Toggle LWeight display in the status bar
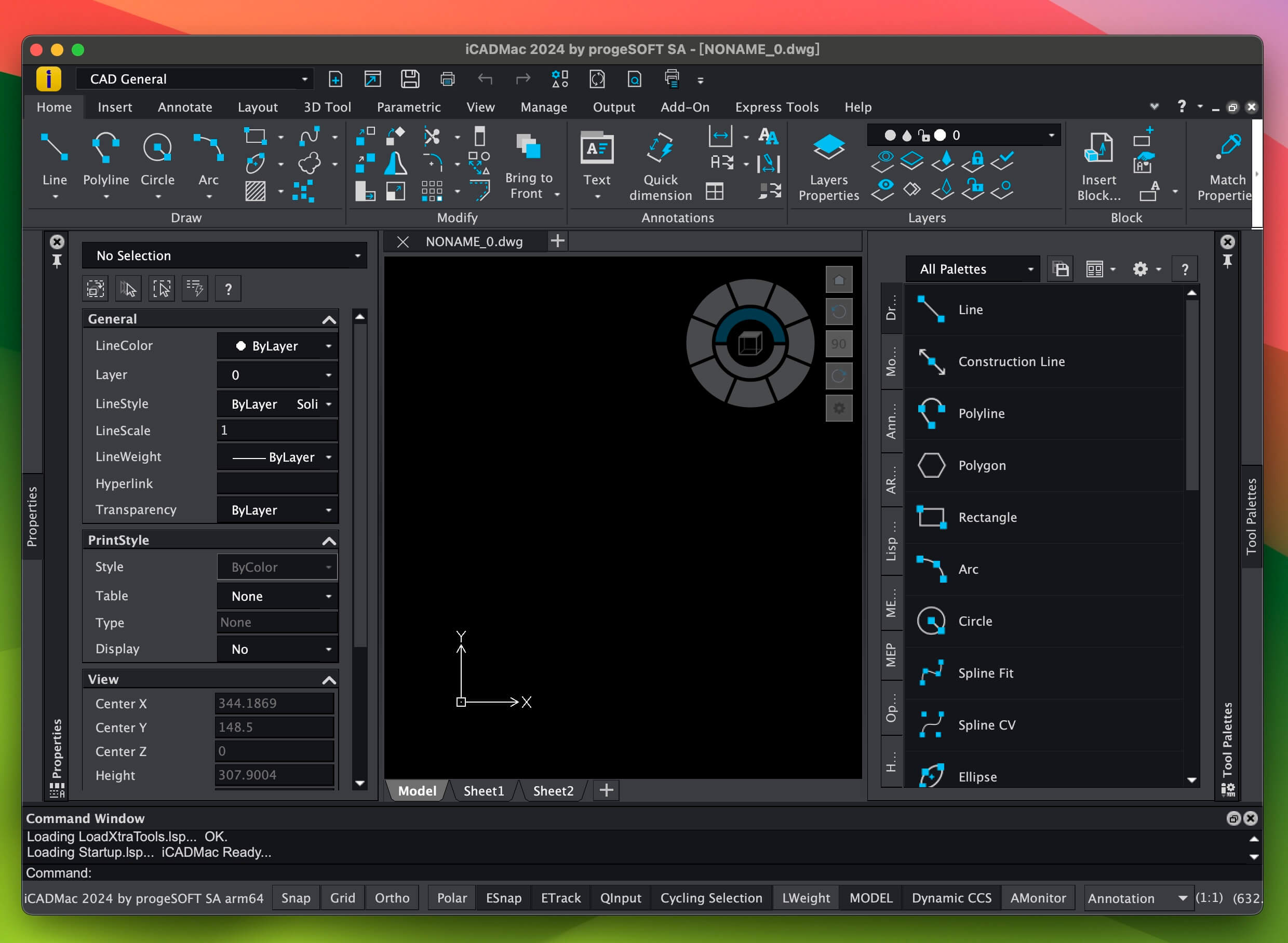 [806, 898]
